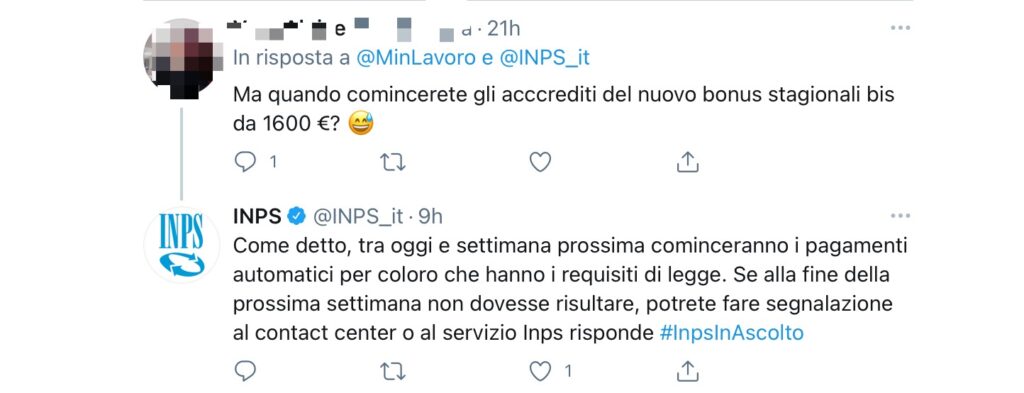This screenshot has width=1024, height=393.
Task: Open the @INPS_it mention in reply line
Action: (x=544, y=58)
